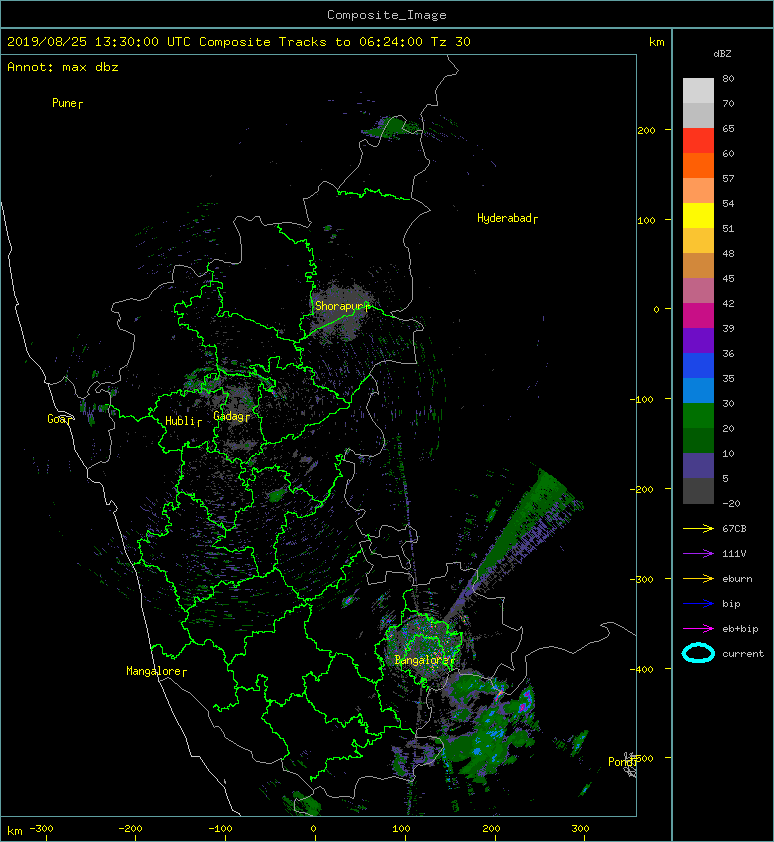Click the Annot: max dbz text
Image resolution: width=774 pixels, height=842 pixels.
coord(63,67)
